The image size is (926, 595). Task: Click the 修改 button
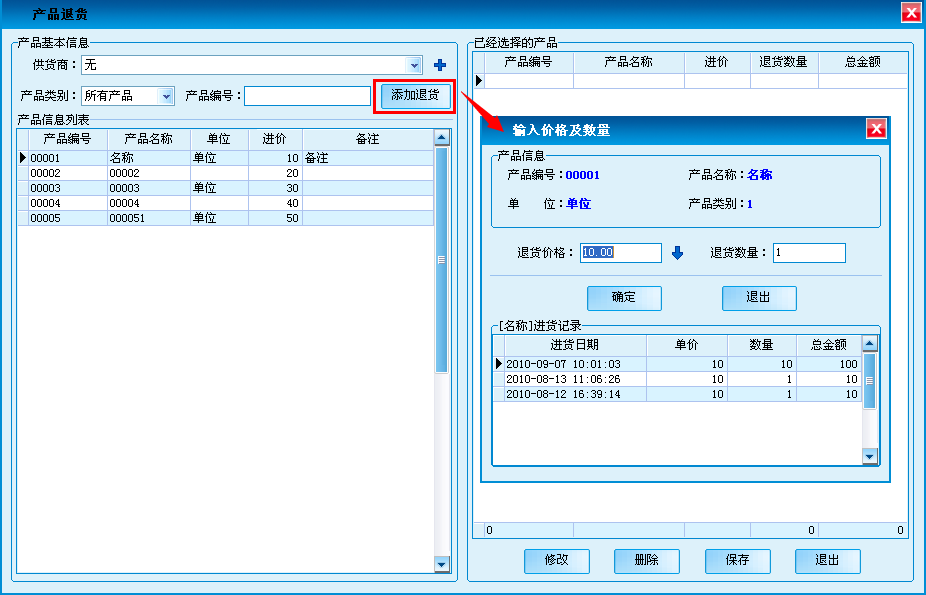pyautogui.click(x=556, y=561)
